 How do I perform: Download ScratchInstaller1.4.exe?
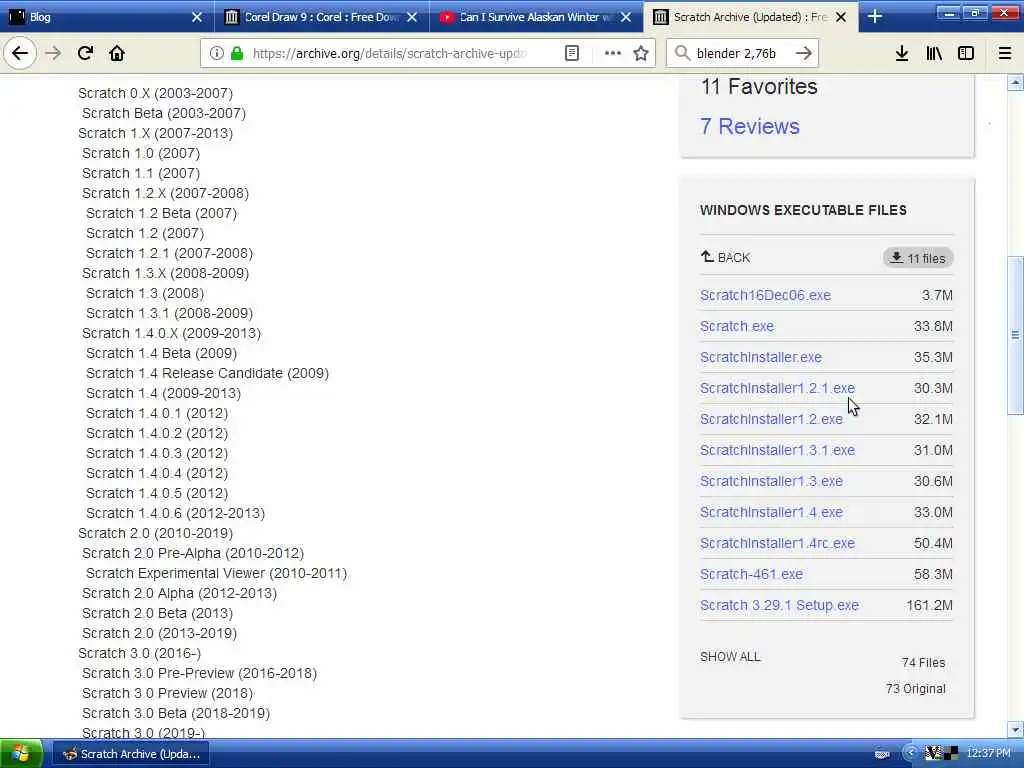point(771,512)
